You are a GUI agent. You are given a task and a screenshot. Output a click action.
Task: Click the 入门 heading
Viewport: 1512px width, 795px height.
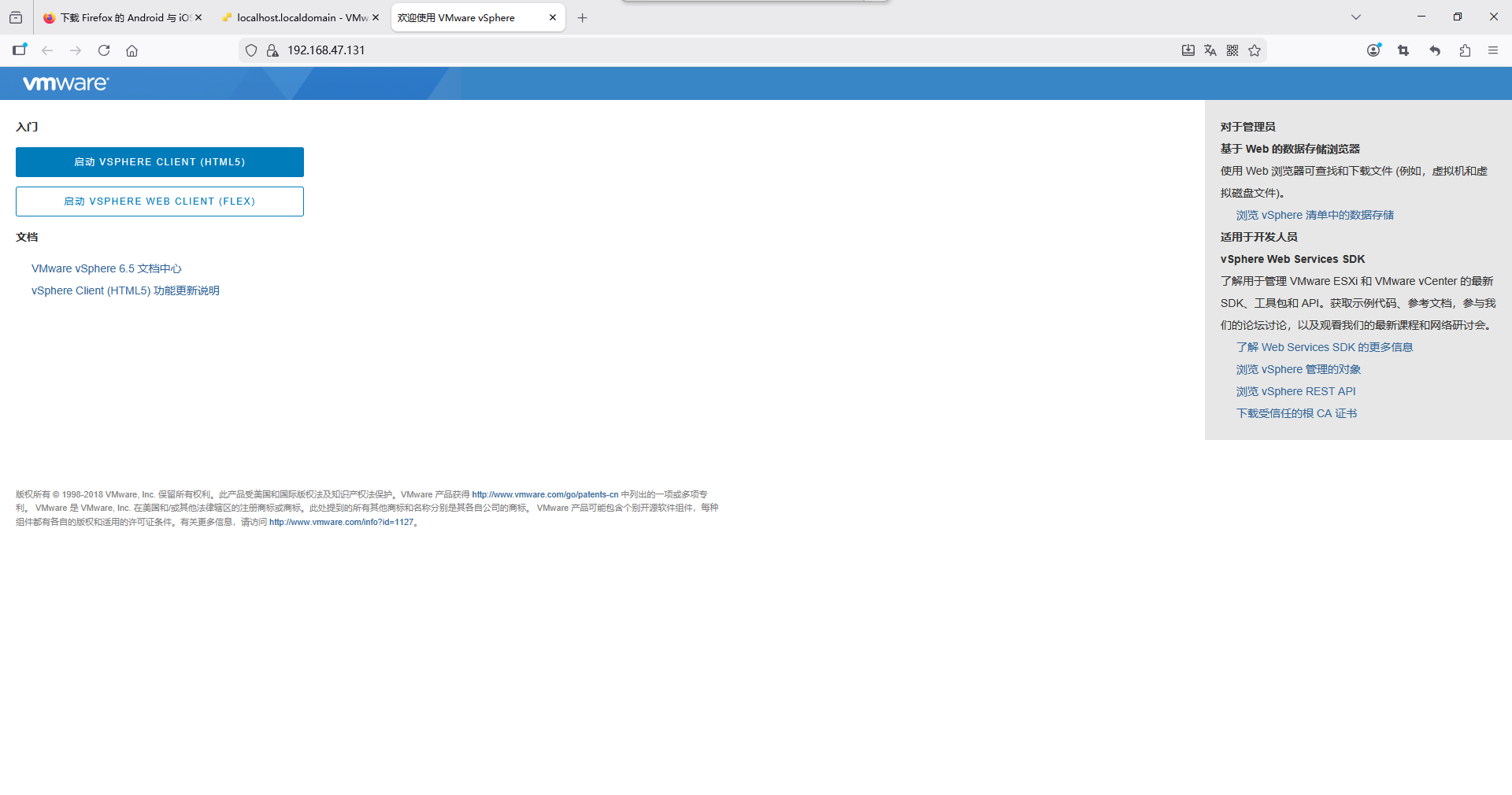(x=27, y=127)
